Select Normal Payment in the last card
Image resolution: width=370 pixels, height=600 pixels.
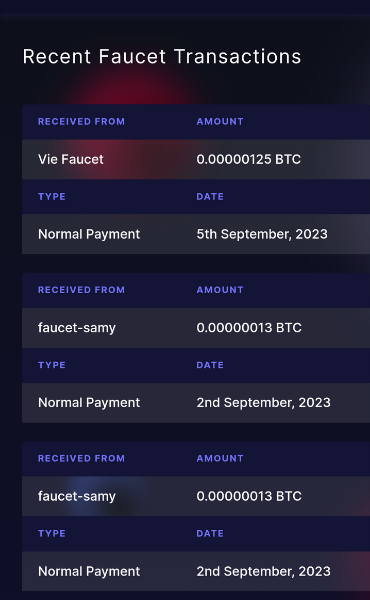coord(89,571)
